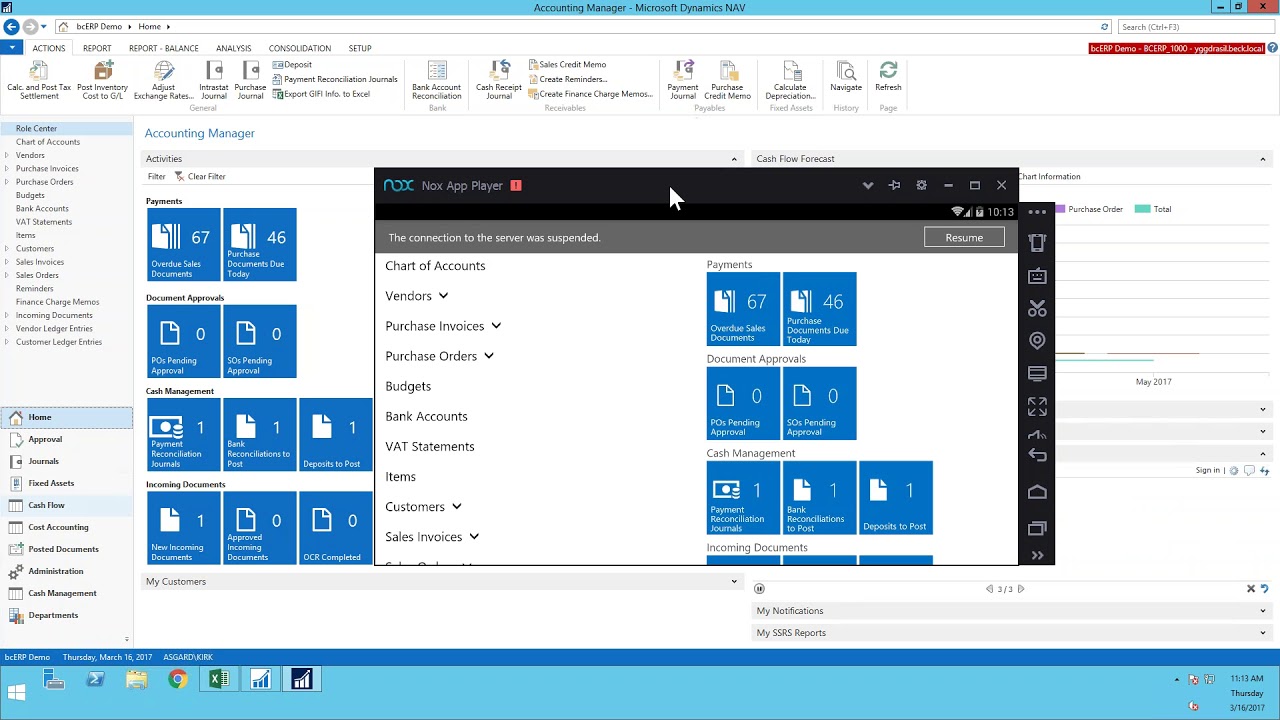Viewport: 1280px width, 720px height.
Task: Click Create Reminders in ribbon
Action: click(x=567, y=79)
